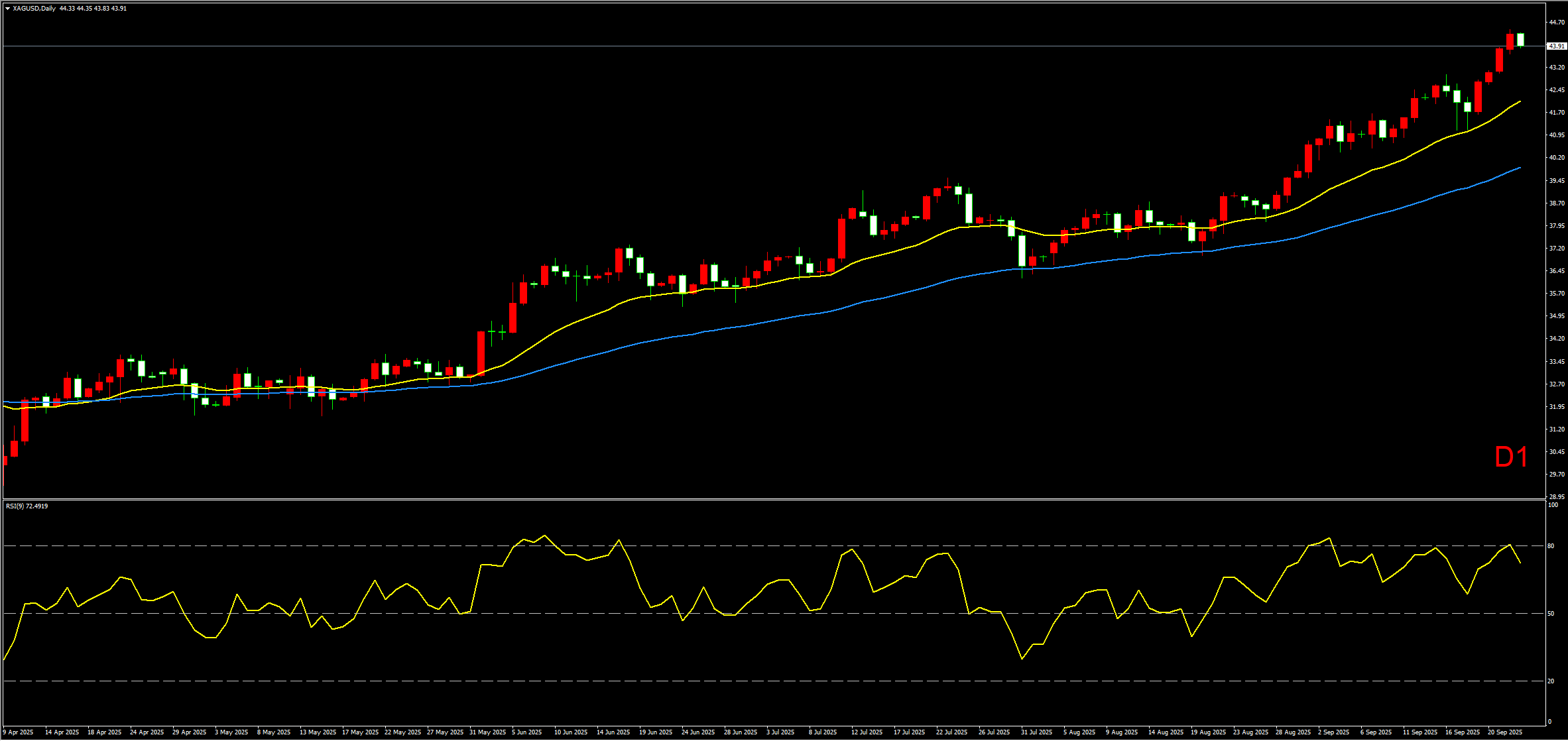The width and height of the screenshot is (1568, 741).
Task: Click the 9 Apr 2025 date label
Action: pyautogui.click(x=19, y=732)
